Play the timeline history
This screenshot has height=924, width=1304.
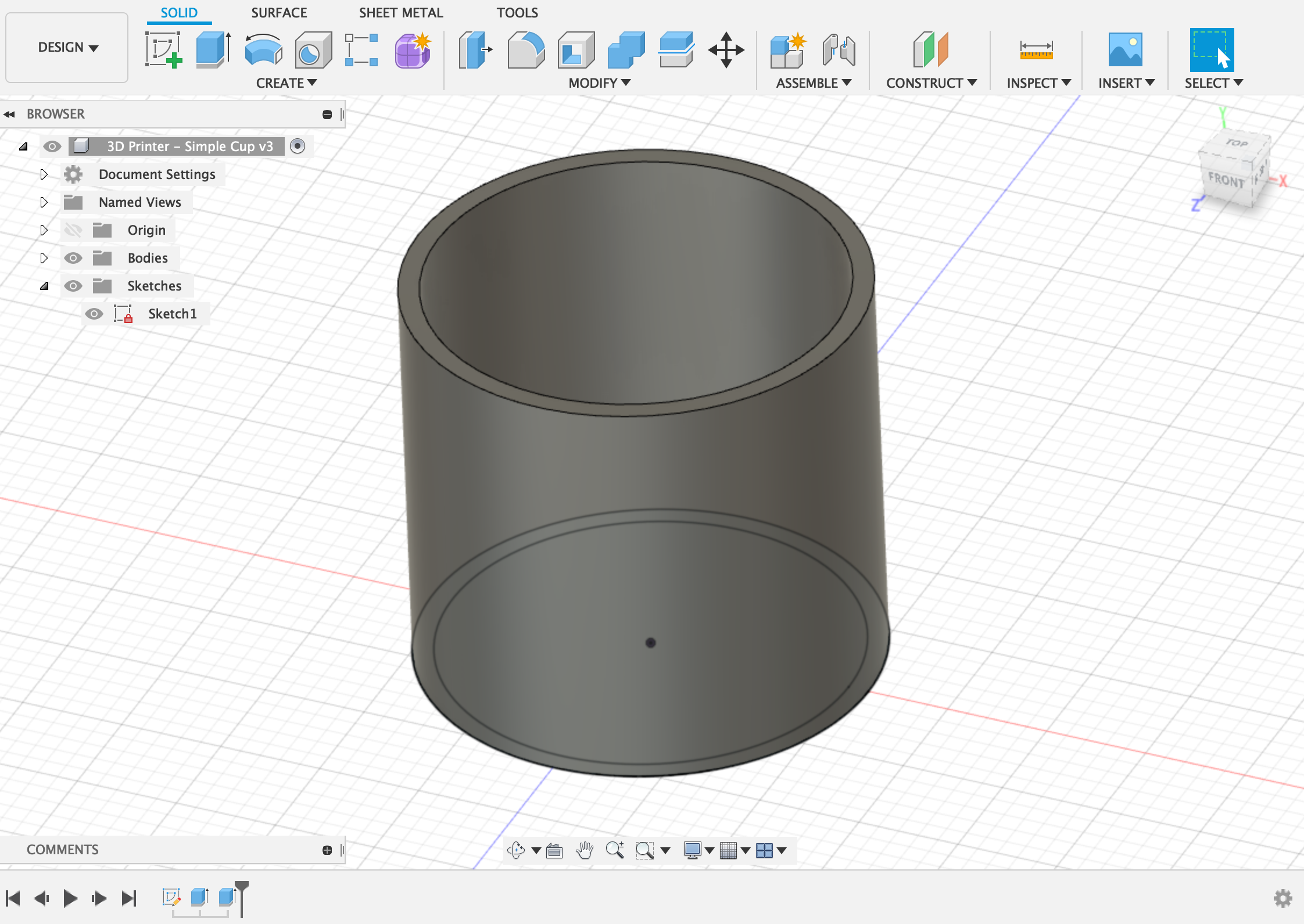tap(70, 898)
